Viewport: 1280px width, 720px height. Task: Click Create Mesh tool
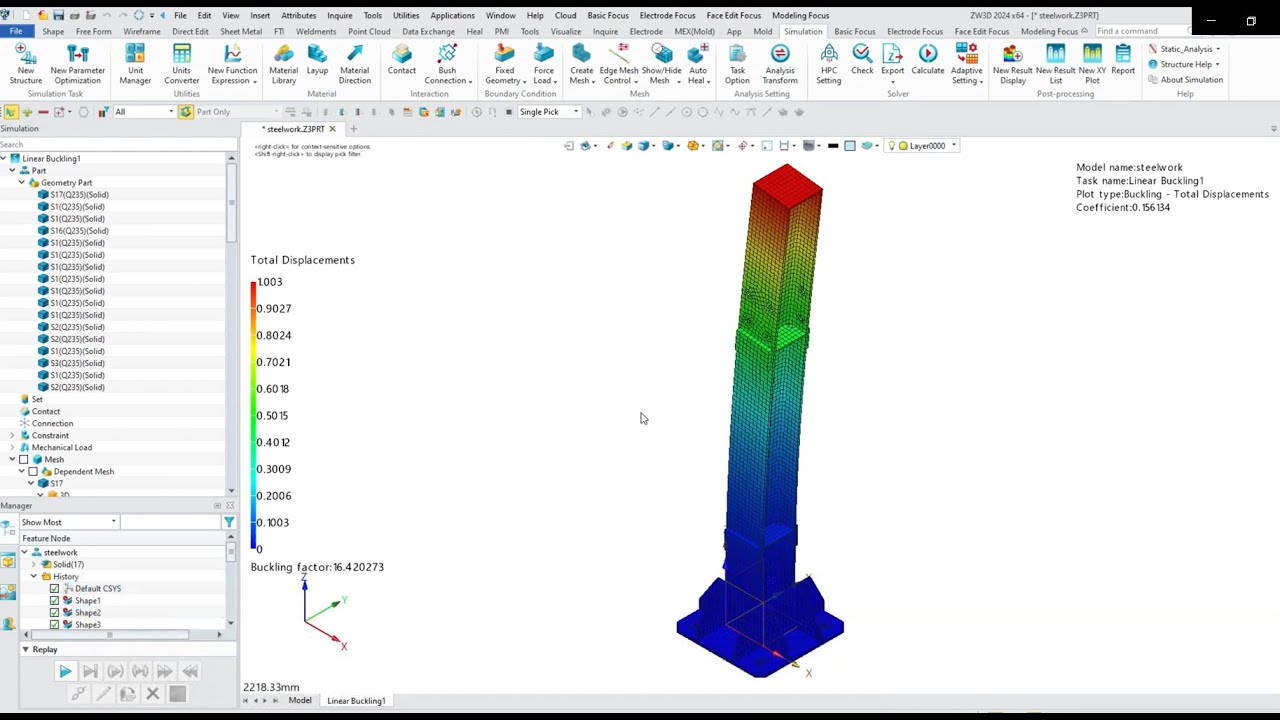[x=581, y=64]
